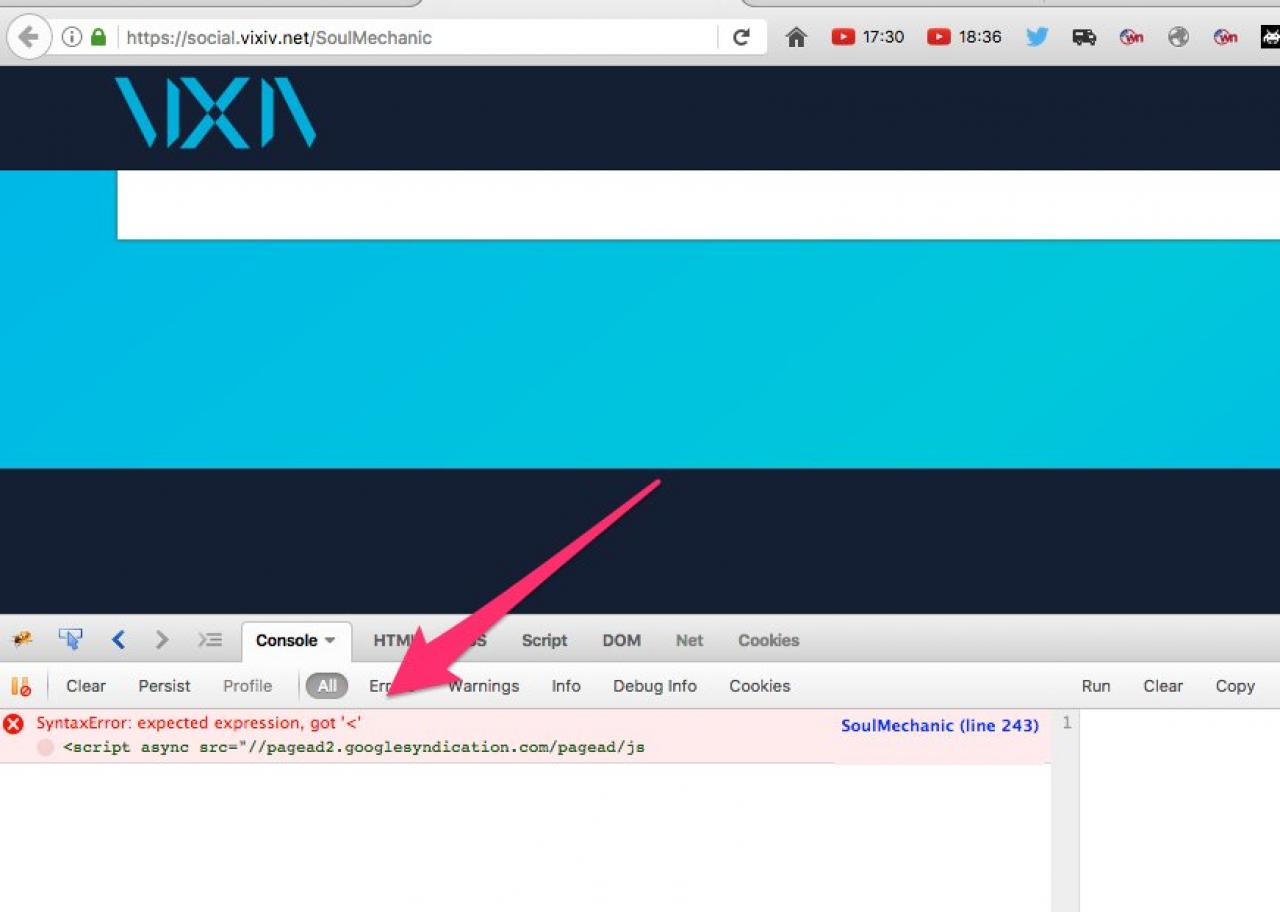Image resolution: width=1280 pixels, height=912 pixels.
Task: Clear the command editor next to Run
Action: pyautogui.click(x=1163, y=686)
